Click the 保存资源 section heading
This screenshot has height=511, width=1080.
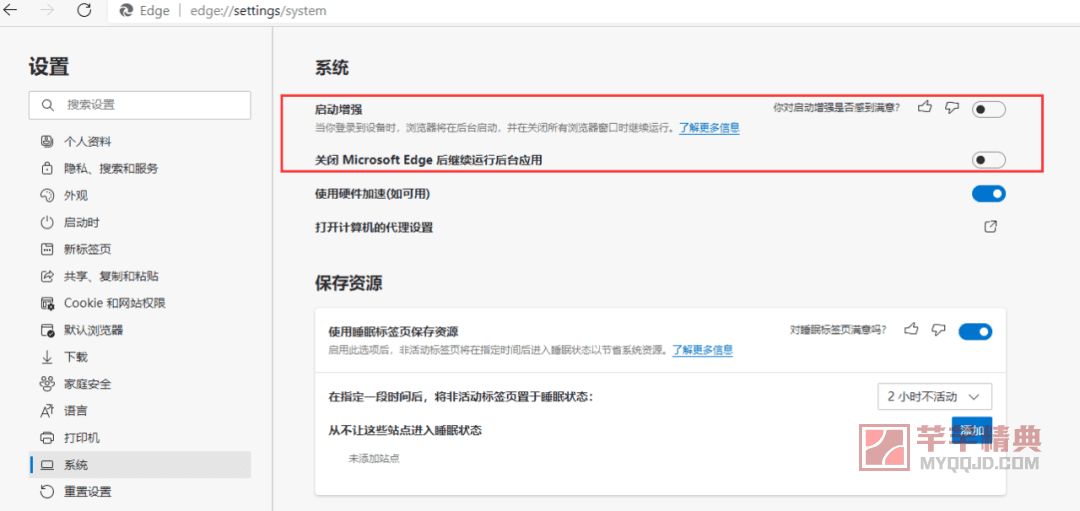click(349, 283)
